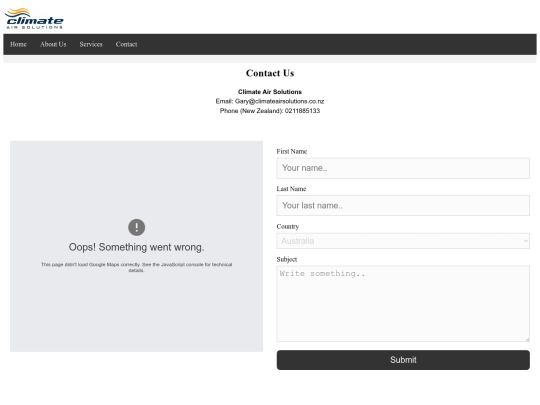Click the Last Name label
This screenshot has width=540, height=405.
pyautogui.click(x=291, y=189)
